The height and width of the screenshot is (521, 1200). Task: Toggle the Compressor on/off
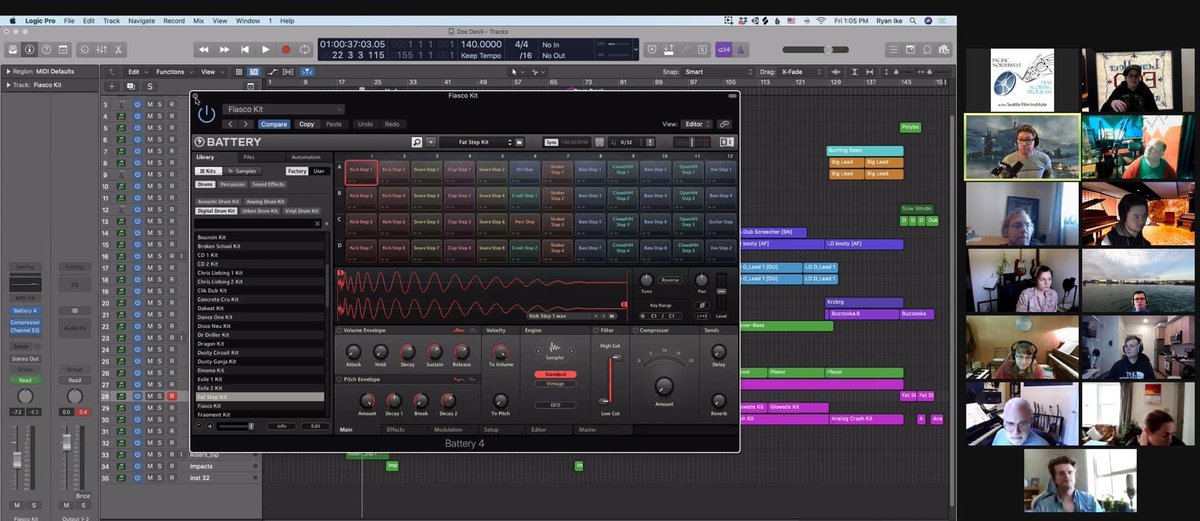click(634, 330)
